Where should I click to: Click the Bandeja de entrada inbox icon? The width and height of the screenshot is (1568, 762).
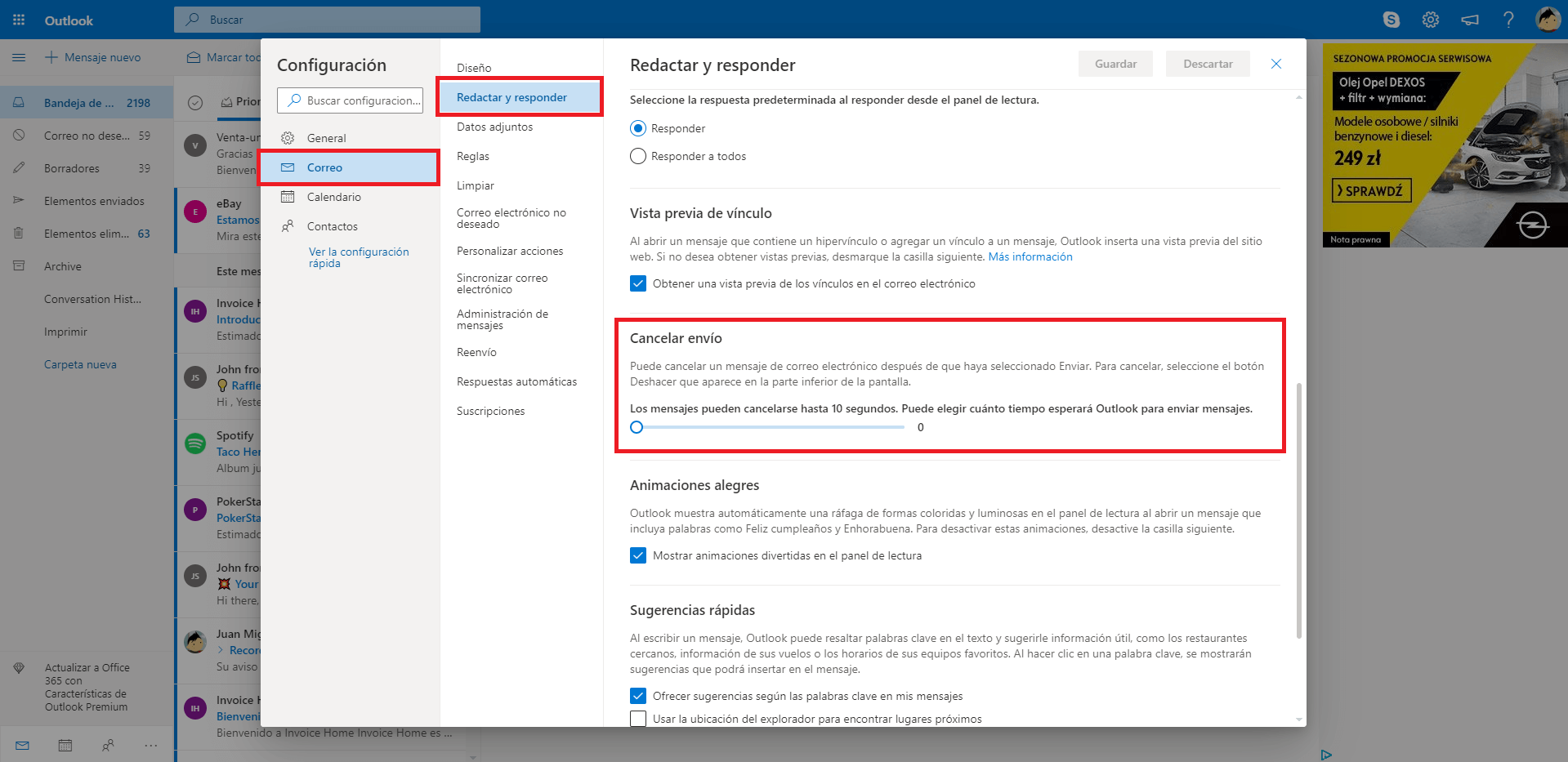tap(19, 103)
